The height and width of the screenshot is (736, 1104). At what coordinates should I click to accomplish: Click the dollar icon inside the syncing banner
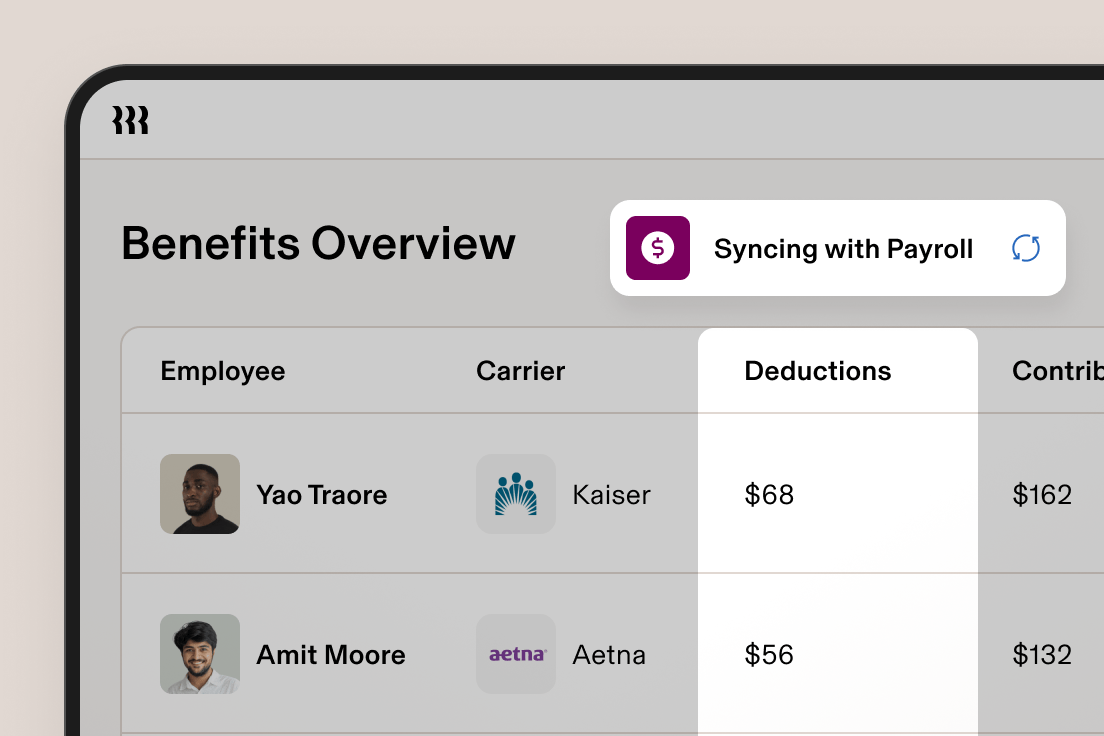657,248
